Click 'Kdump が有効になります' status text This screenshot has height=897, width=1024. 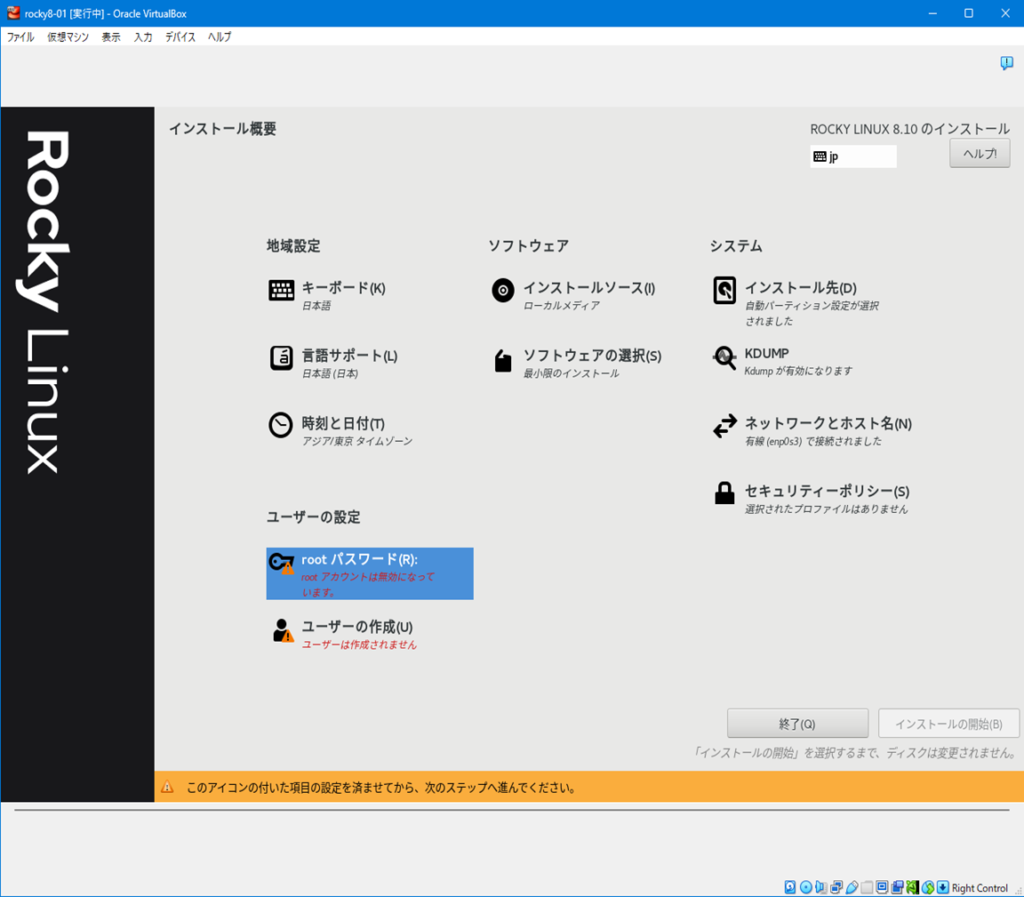click(798, 371)
